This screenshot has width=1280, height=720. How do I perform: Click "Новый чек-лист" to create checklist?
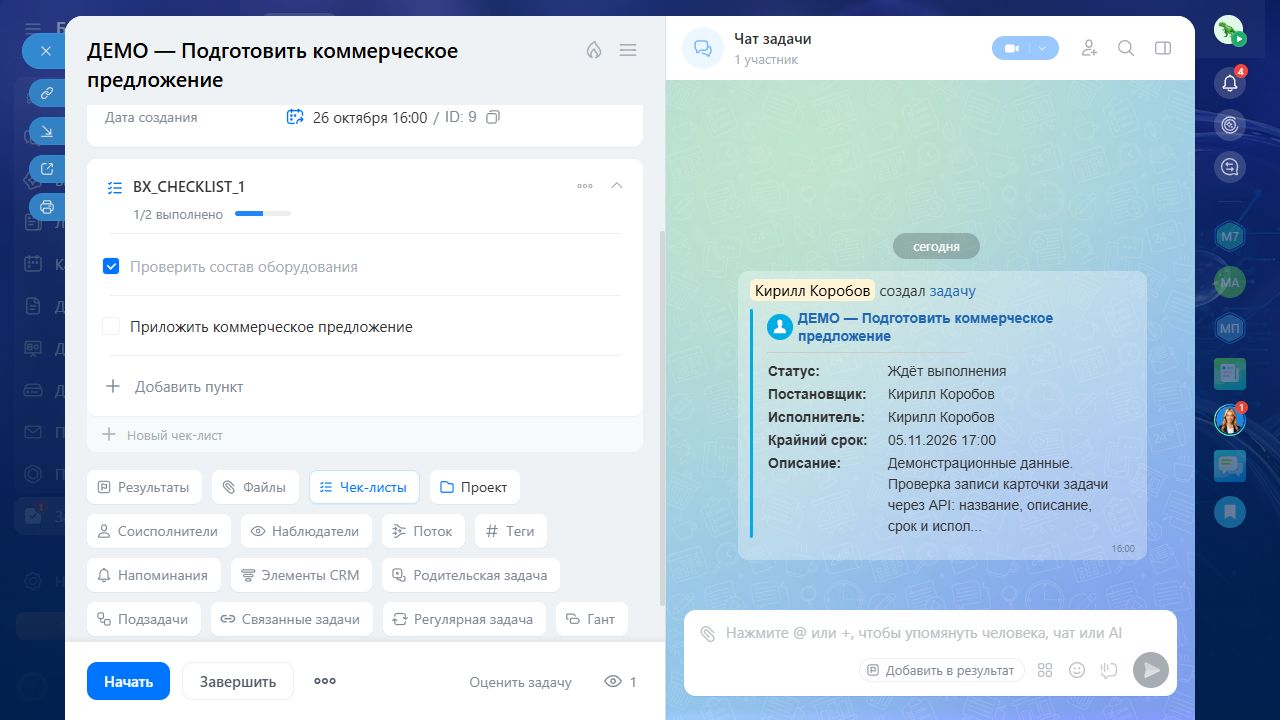[x=162, y=435]
